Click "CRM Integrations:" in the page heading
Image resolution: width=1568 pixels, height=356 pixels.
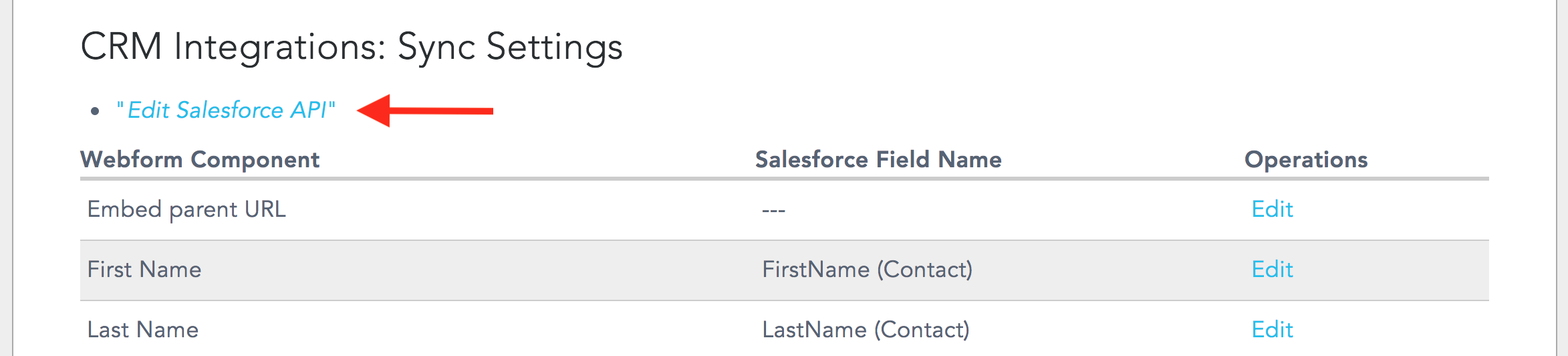(233, 47)
